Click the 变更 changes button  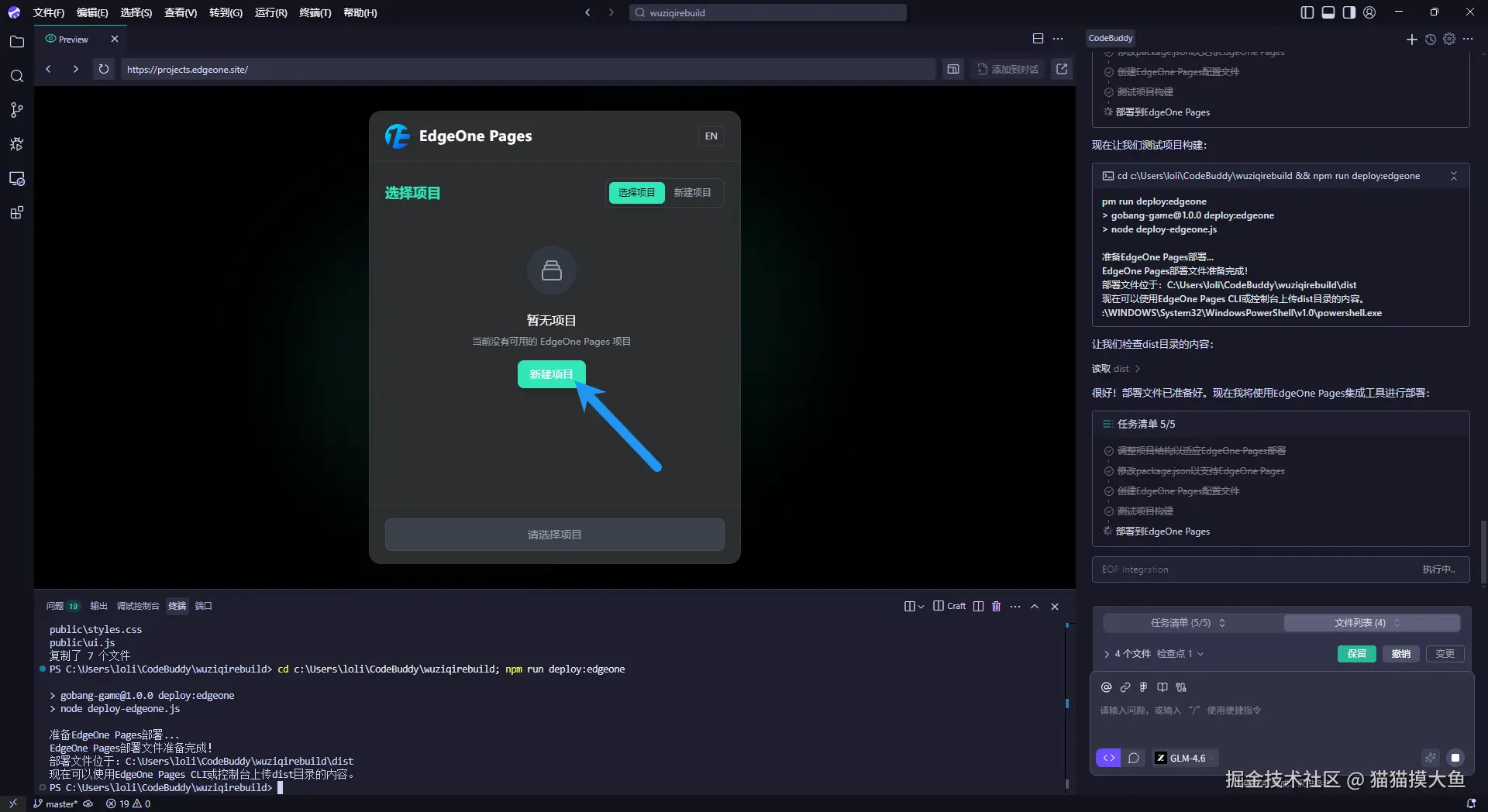[x=1445, y=654]
